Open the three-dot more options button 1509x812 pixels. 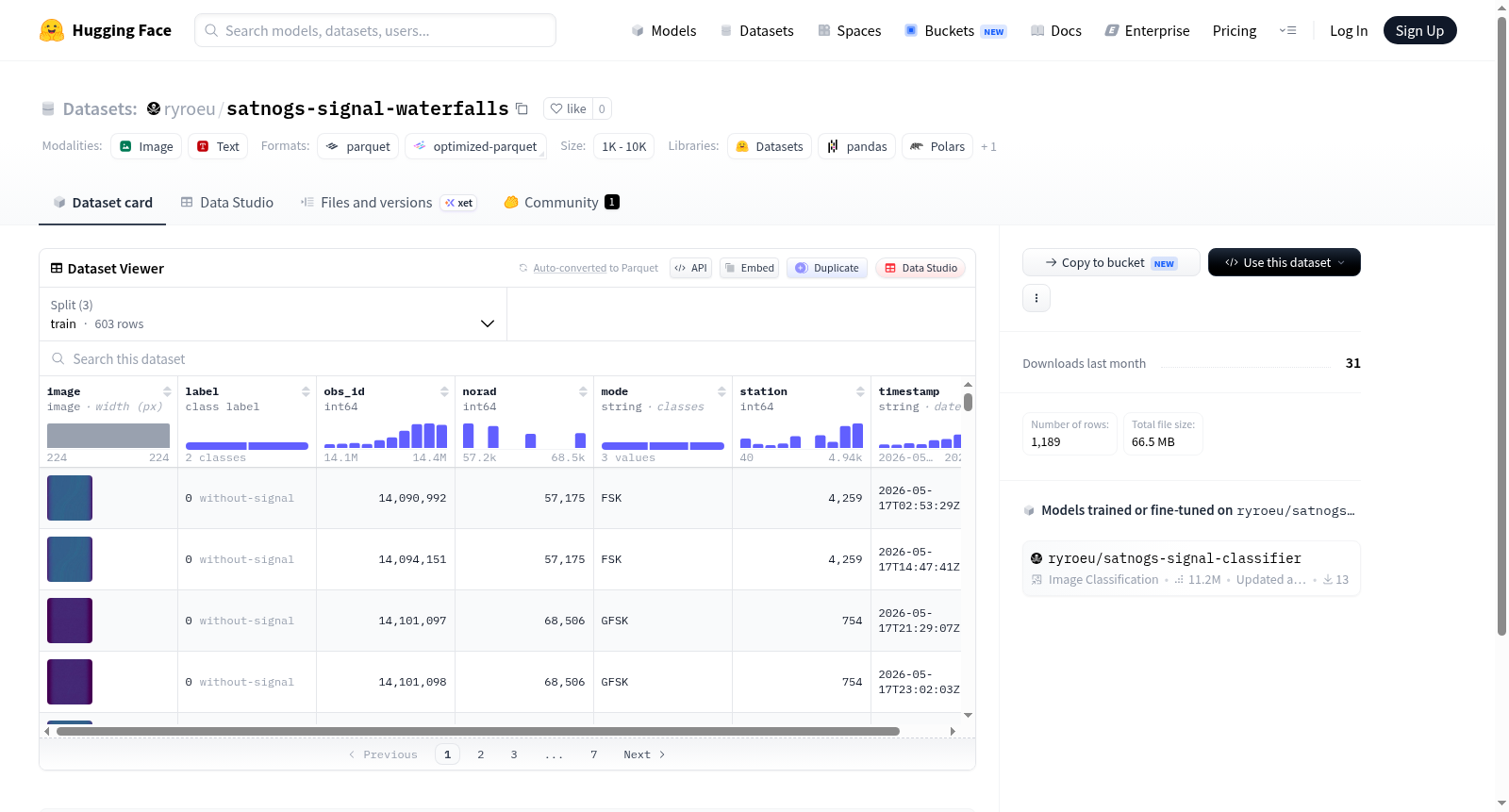point(1036,298)
